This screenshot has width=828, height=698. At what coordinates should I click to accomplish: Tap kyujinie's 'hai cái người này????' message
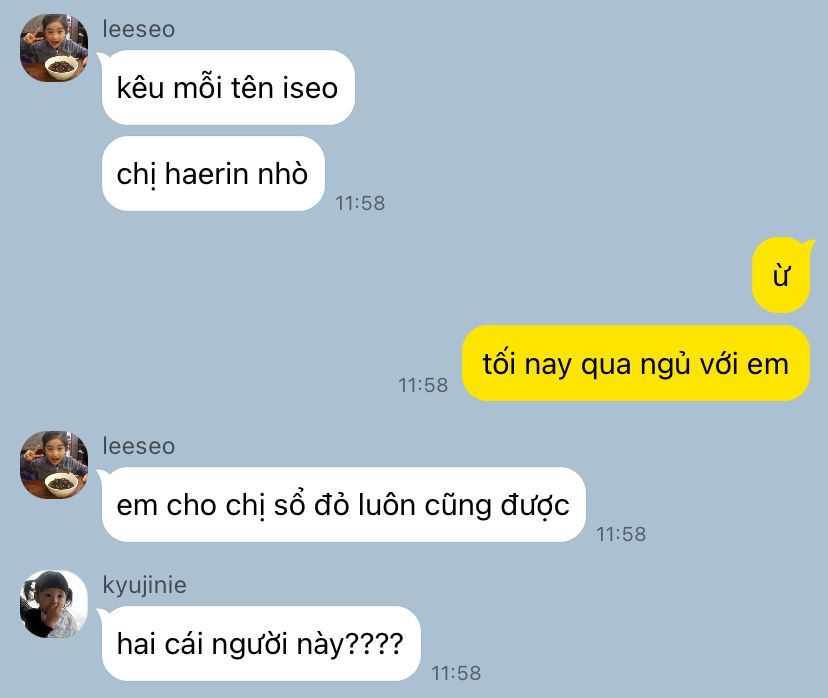(x=261, y=644)
